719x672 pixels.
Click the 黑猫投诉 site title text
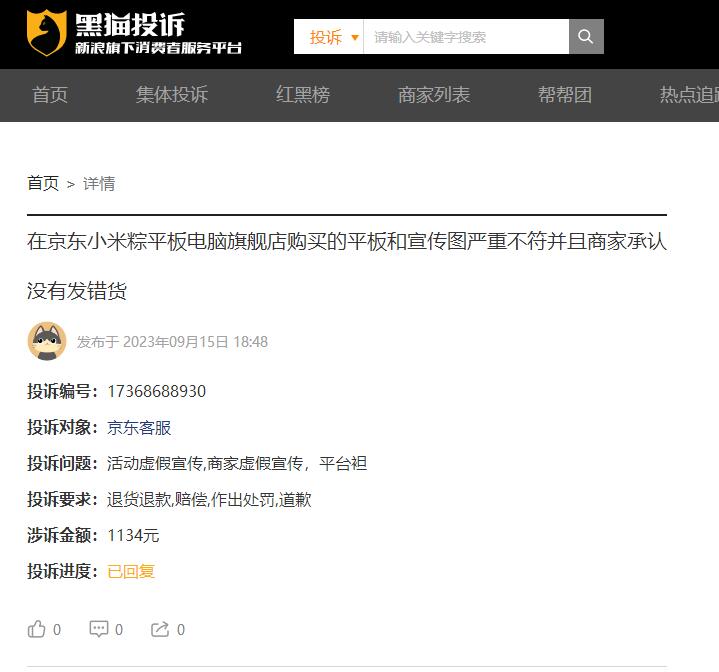pyautogui.click(x=130, y=24)
